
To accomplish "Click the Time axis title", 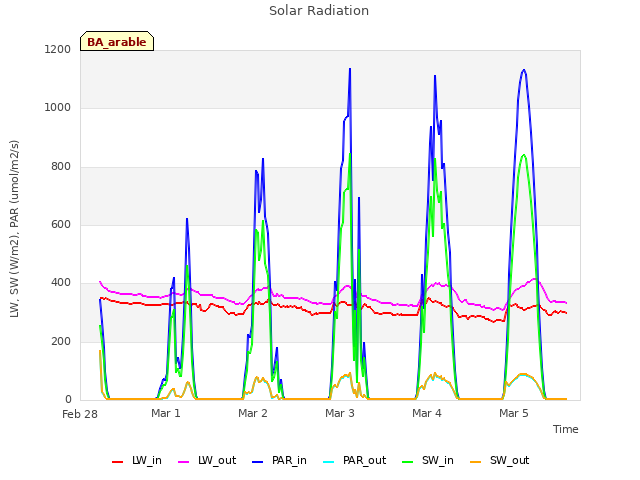I will tap(565, 429).
